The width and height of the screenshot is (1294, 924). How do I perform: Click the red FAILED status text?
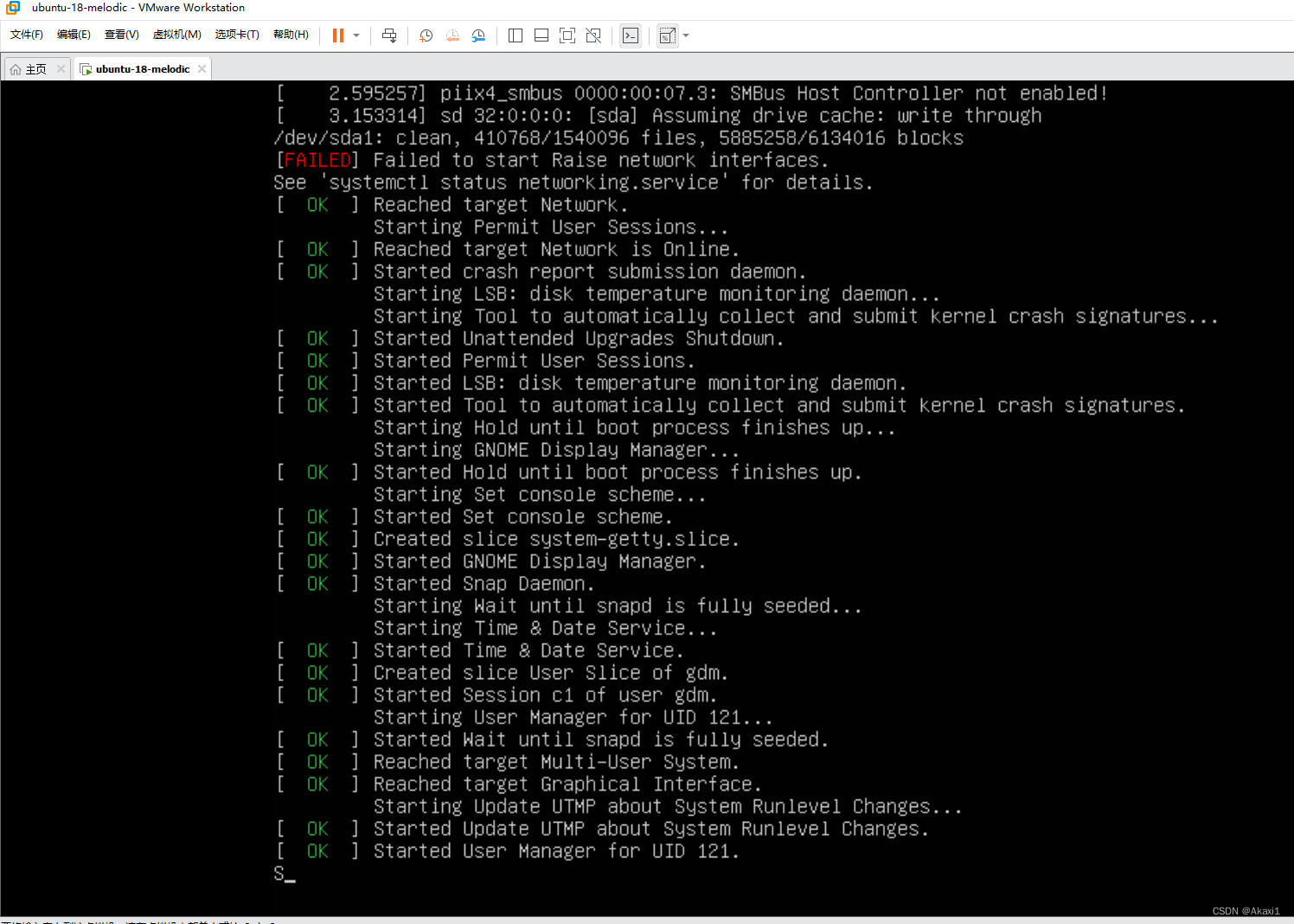pos(317,160)
